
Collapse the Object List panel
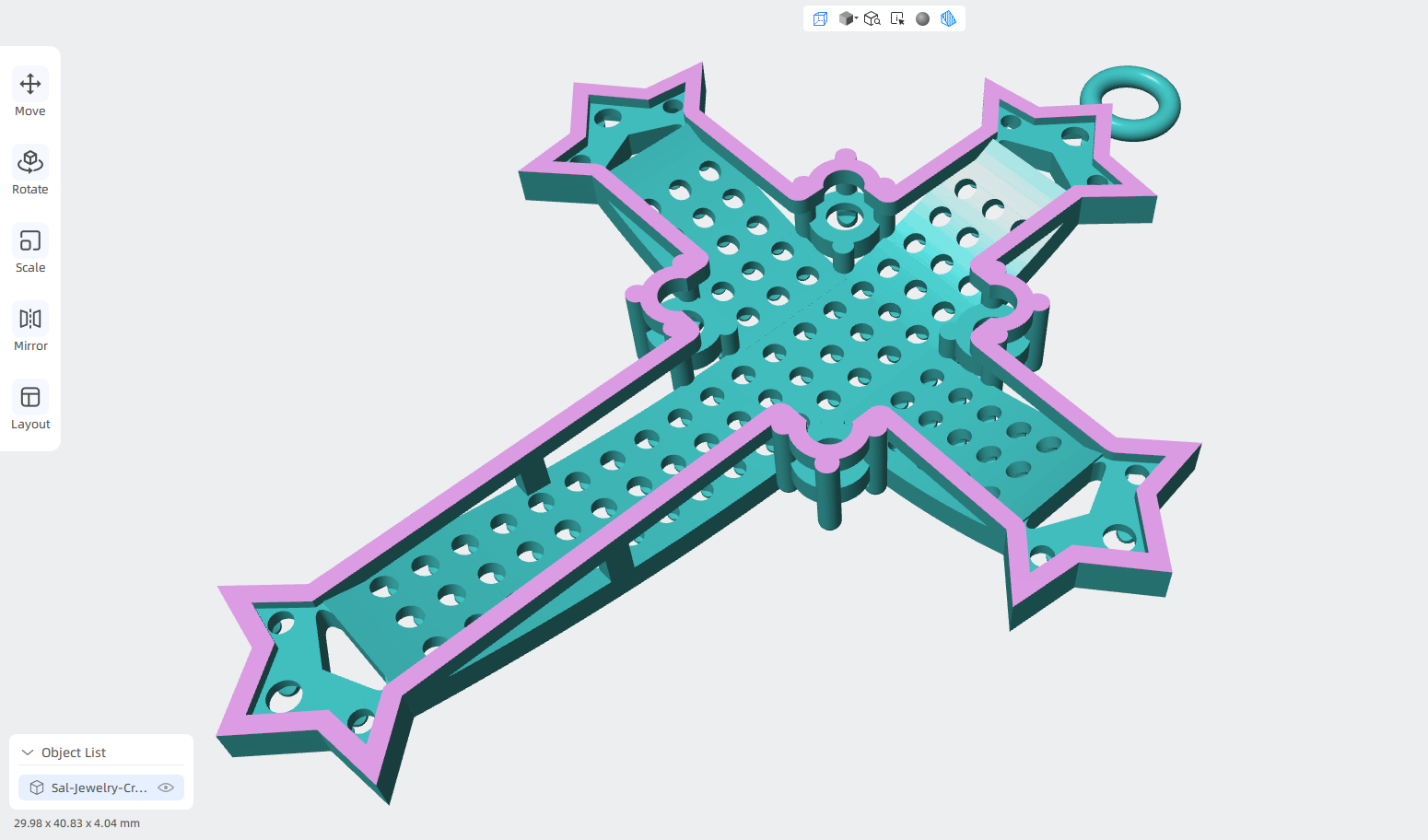coord(28,752)
